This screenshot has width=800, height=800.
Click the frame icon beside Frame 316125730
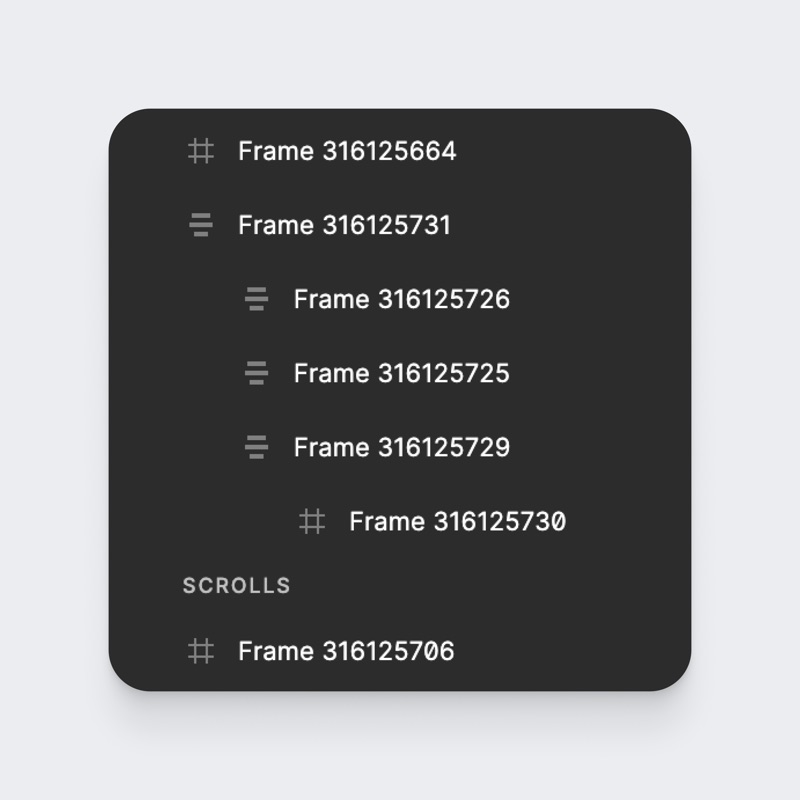tap(312, 521)
